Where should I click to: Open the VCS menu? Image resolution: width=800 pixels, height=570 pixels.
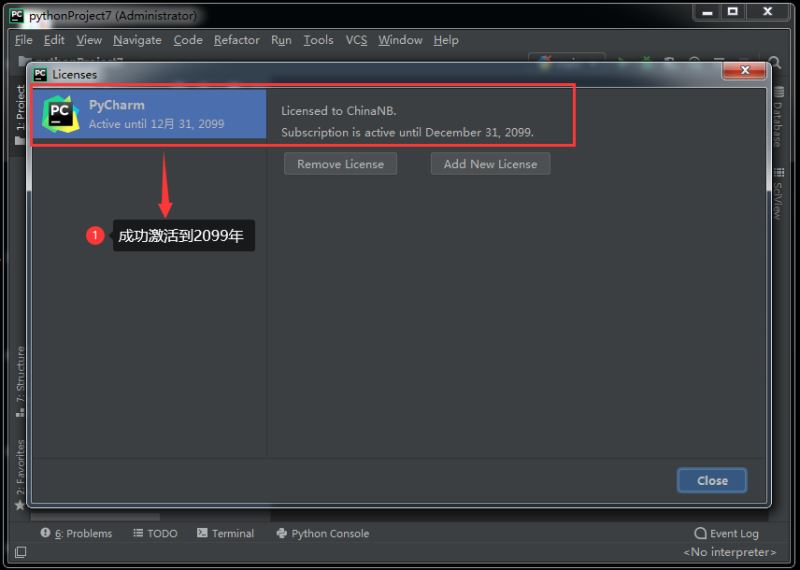pos(356,40)
